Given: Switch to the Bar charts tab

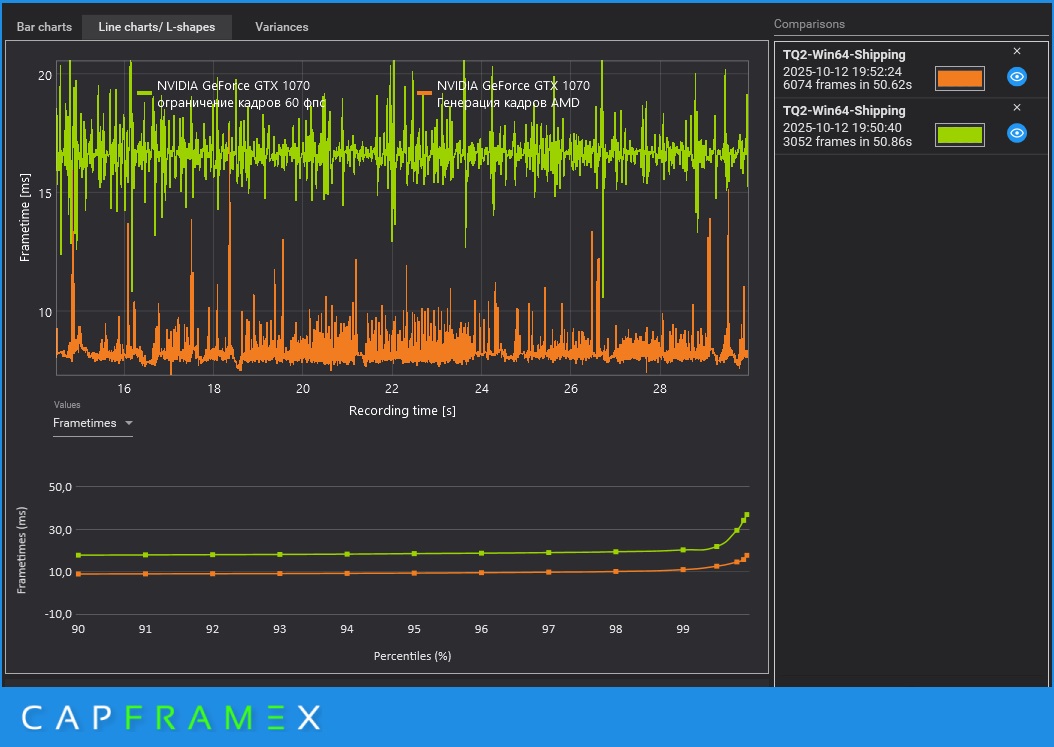Looking at the screenshot, I should click(x=44, y=27).
